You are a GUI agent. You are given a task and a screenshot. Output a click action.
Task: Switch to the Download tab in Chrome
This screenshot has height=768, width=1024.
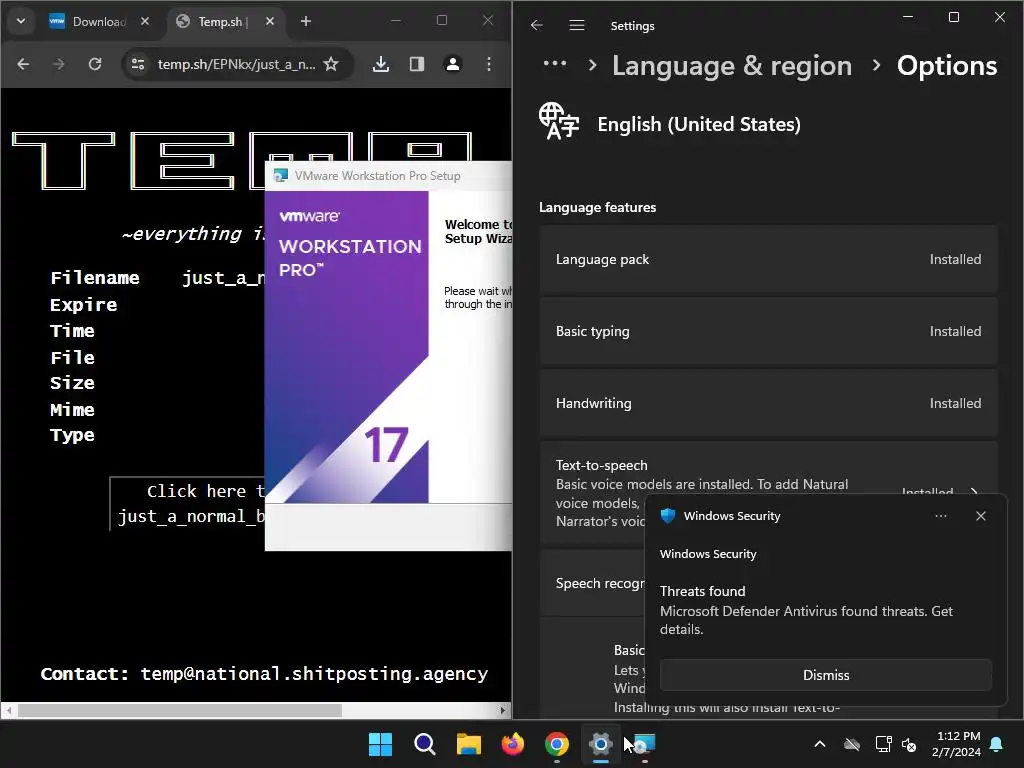point(99,22)
